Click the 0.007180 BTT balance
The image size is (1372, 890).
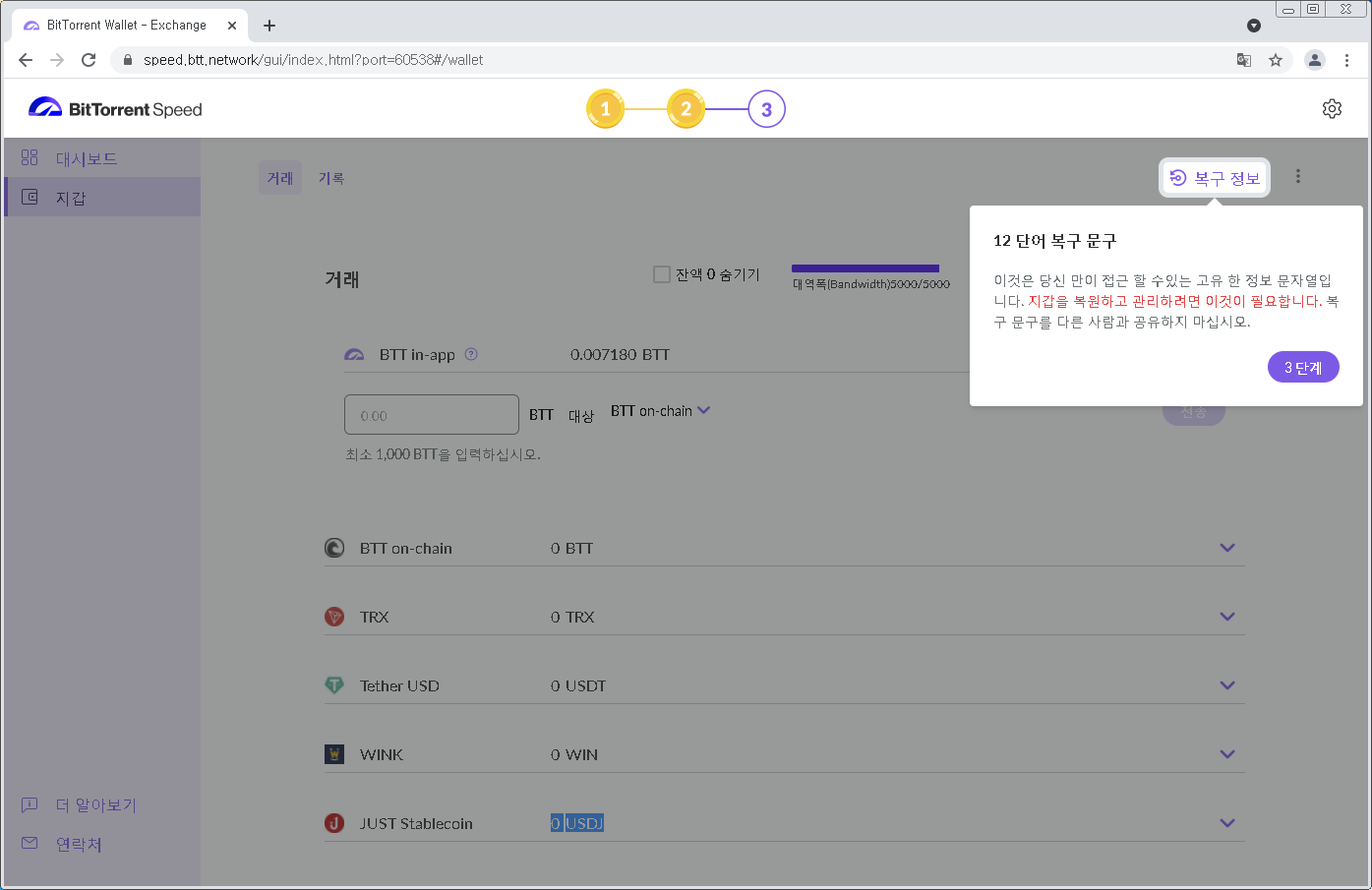[620, 354]
